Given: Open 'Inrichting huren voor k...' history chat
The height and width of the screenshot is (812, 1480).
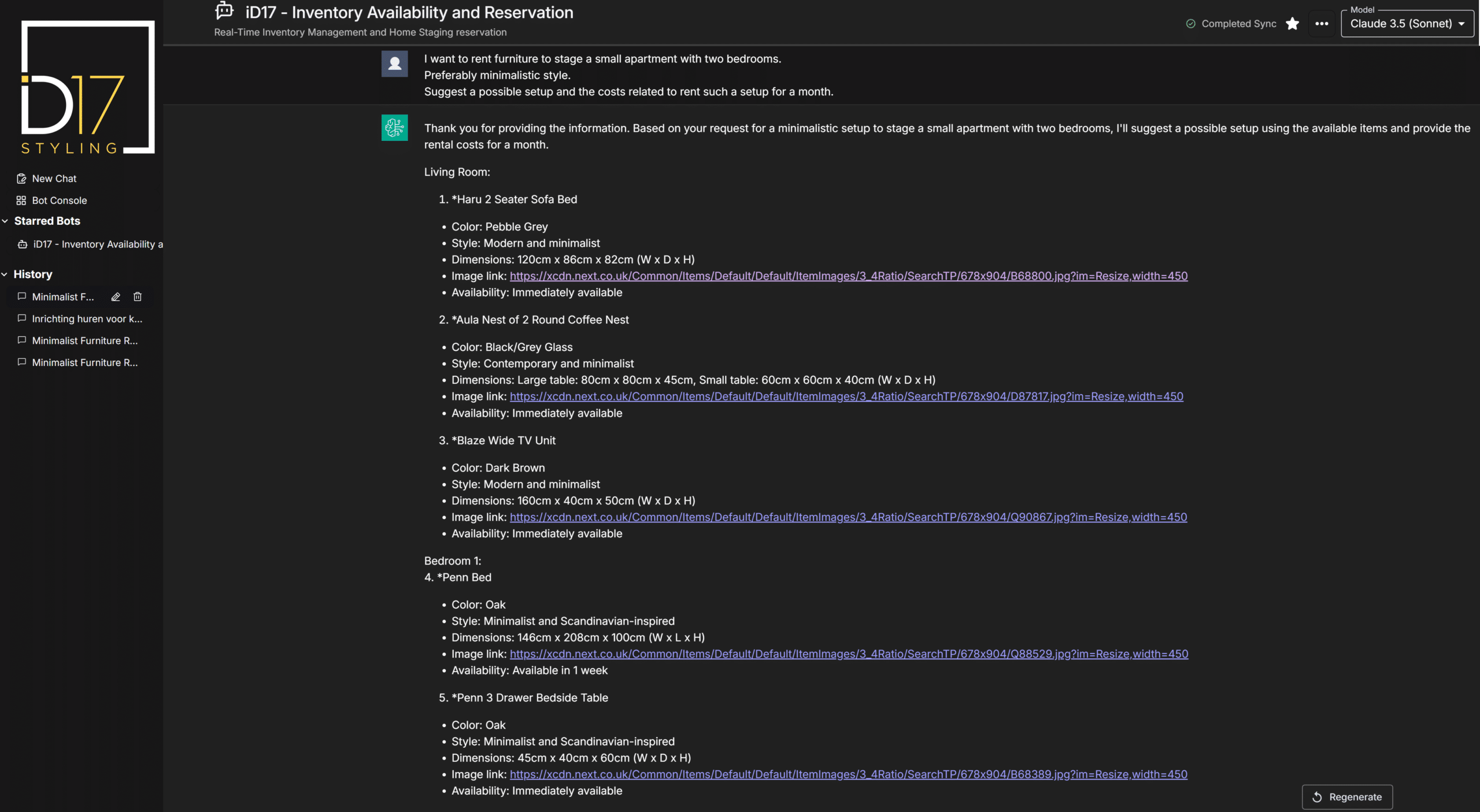Looking at the screenshot, I should click(x=87, y=319).
